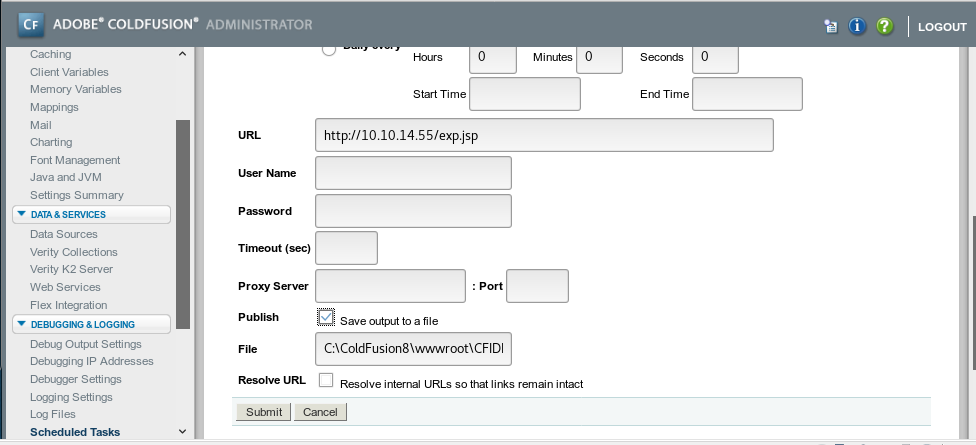The width and height of the screenshot is (976, 445).
Task: Uncheck Save output to a file
Action: click(326, 318)
